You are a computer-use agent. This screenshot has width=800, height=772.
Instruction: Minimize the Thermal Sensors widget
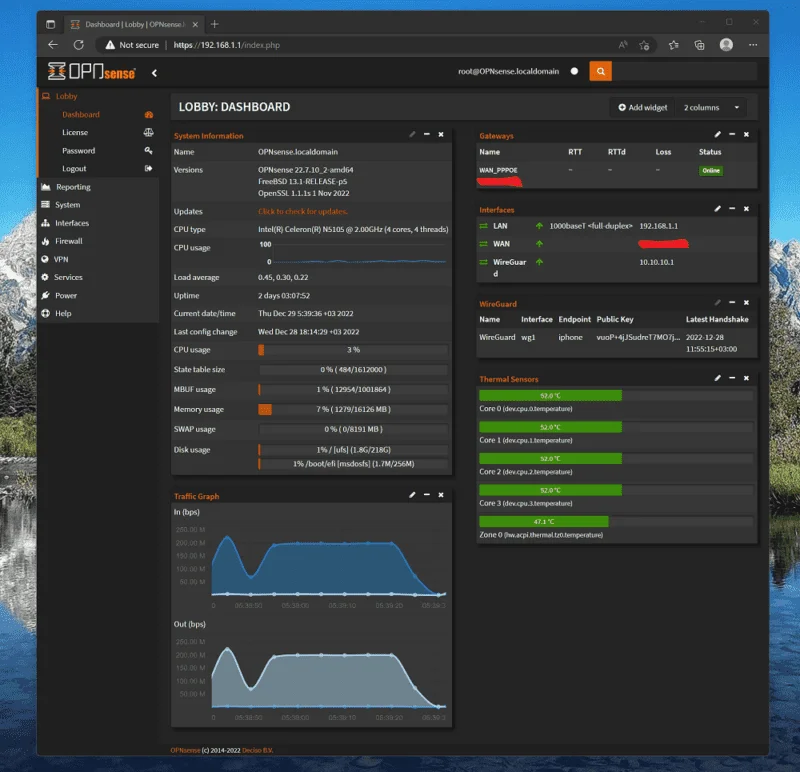(732, 378)
